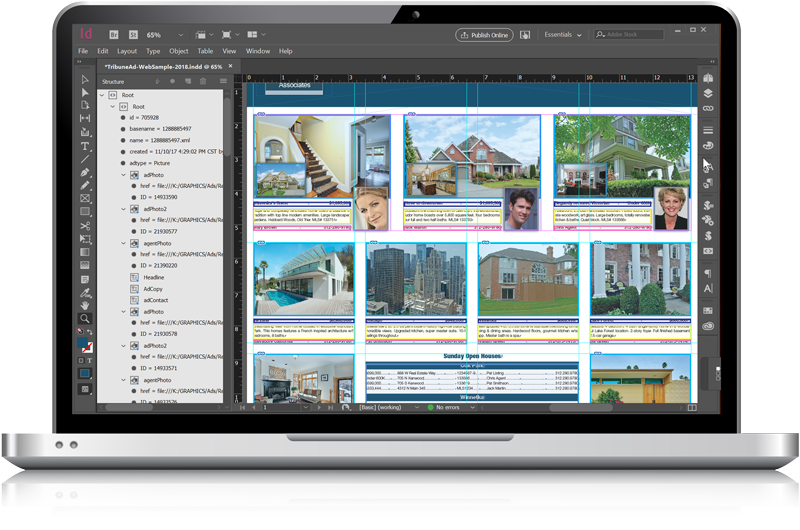Go to first page in status bar
Image resolution: width=800 pixels, height=530 pixels.
tap(243, 408)
